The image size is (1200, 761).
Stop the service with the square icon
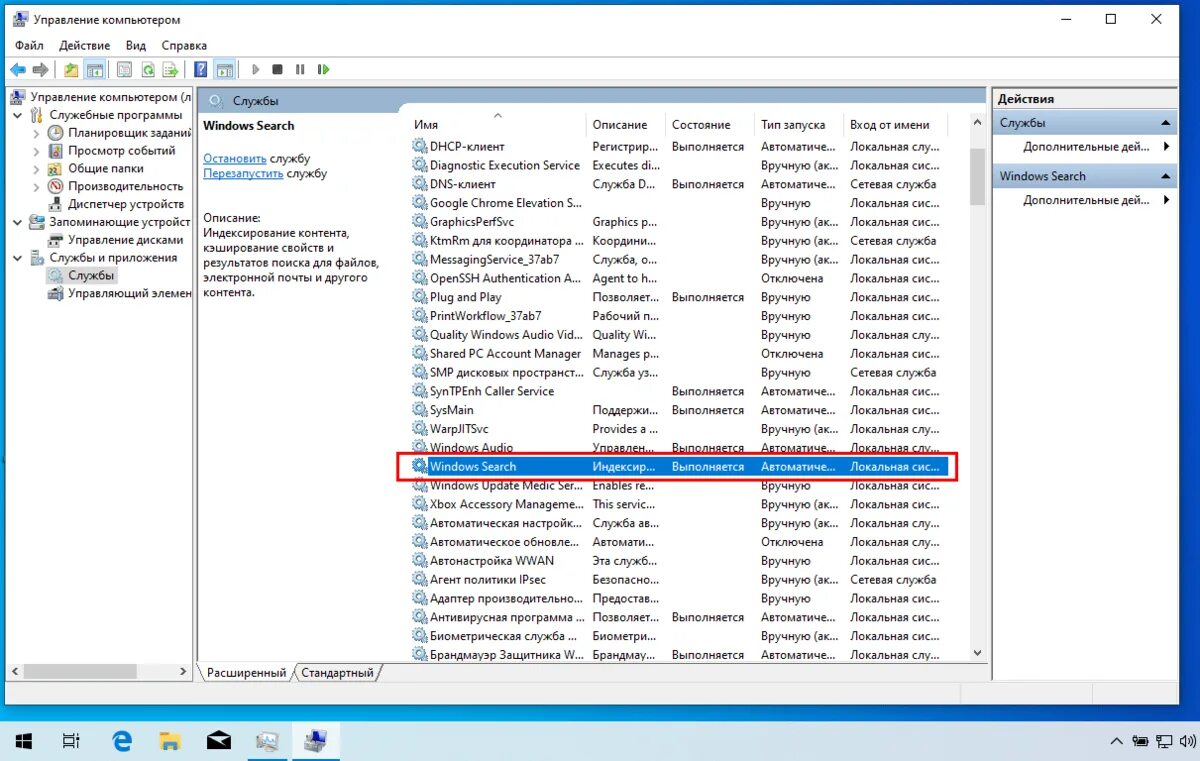point(278,70)
